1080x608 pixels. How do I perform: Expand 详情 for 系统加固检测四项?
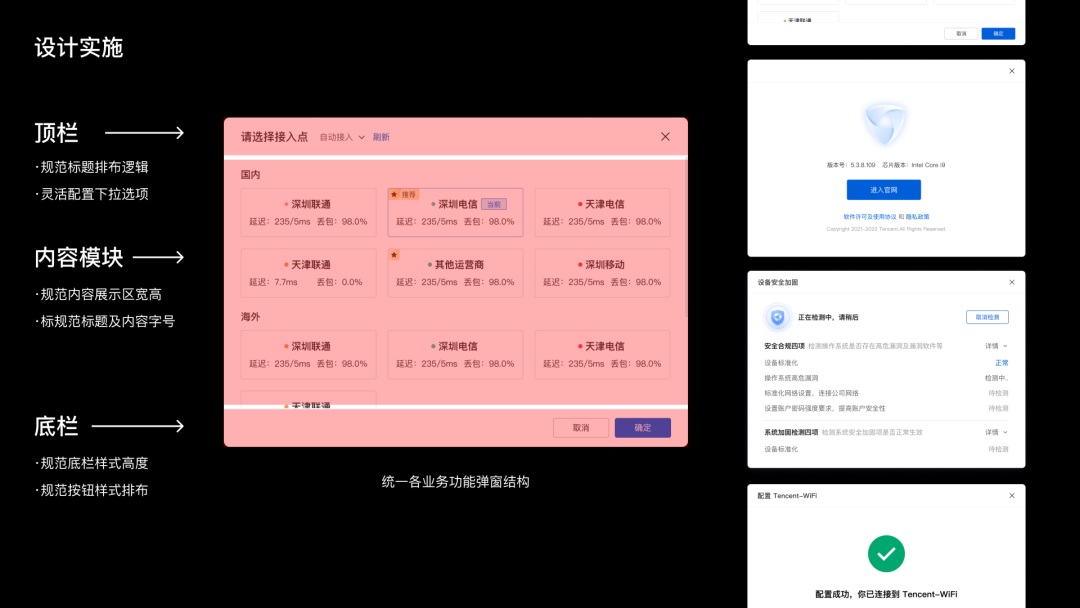[996, 432]
